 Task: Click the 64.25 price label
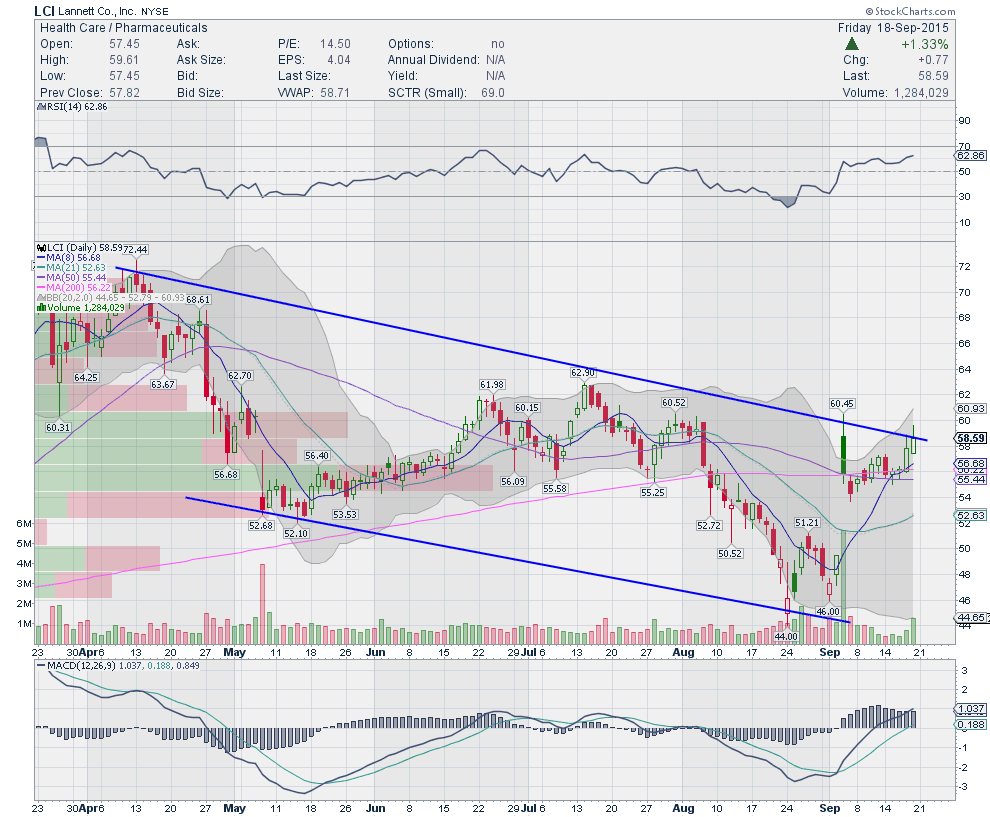tap(86, 378)
